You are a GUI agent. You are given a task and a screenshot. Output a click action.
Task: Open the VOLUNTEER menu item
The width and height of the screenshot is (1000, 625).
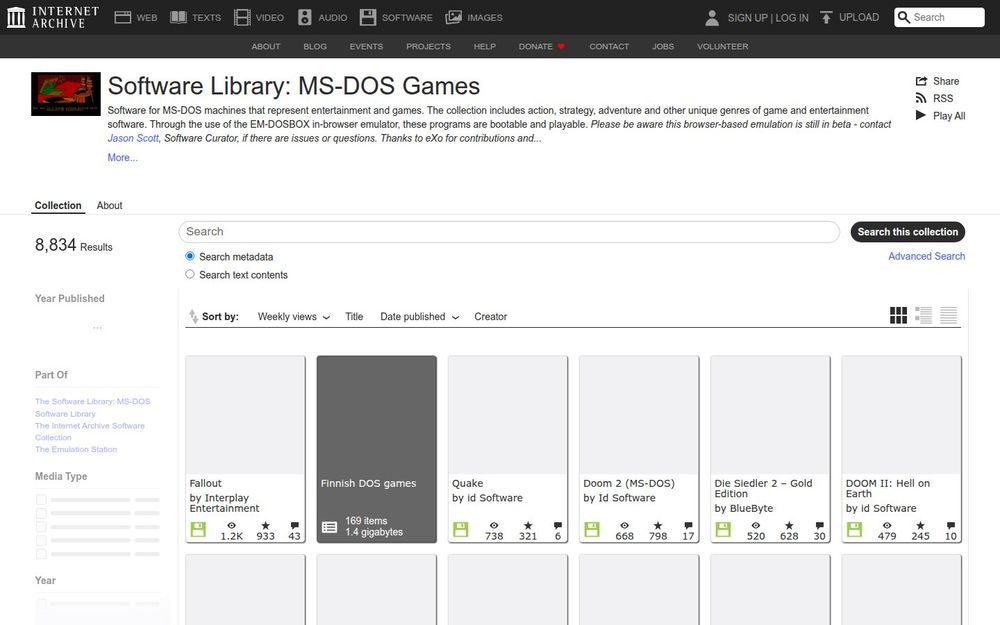pos(723,47)
